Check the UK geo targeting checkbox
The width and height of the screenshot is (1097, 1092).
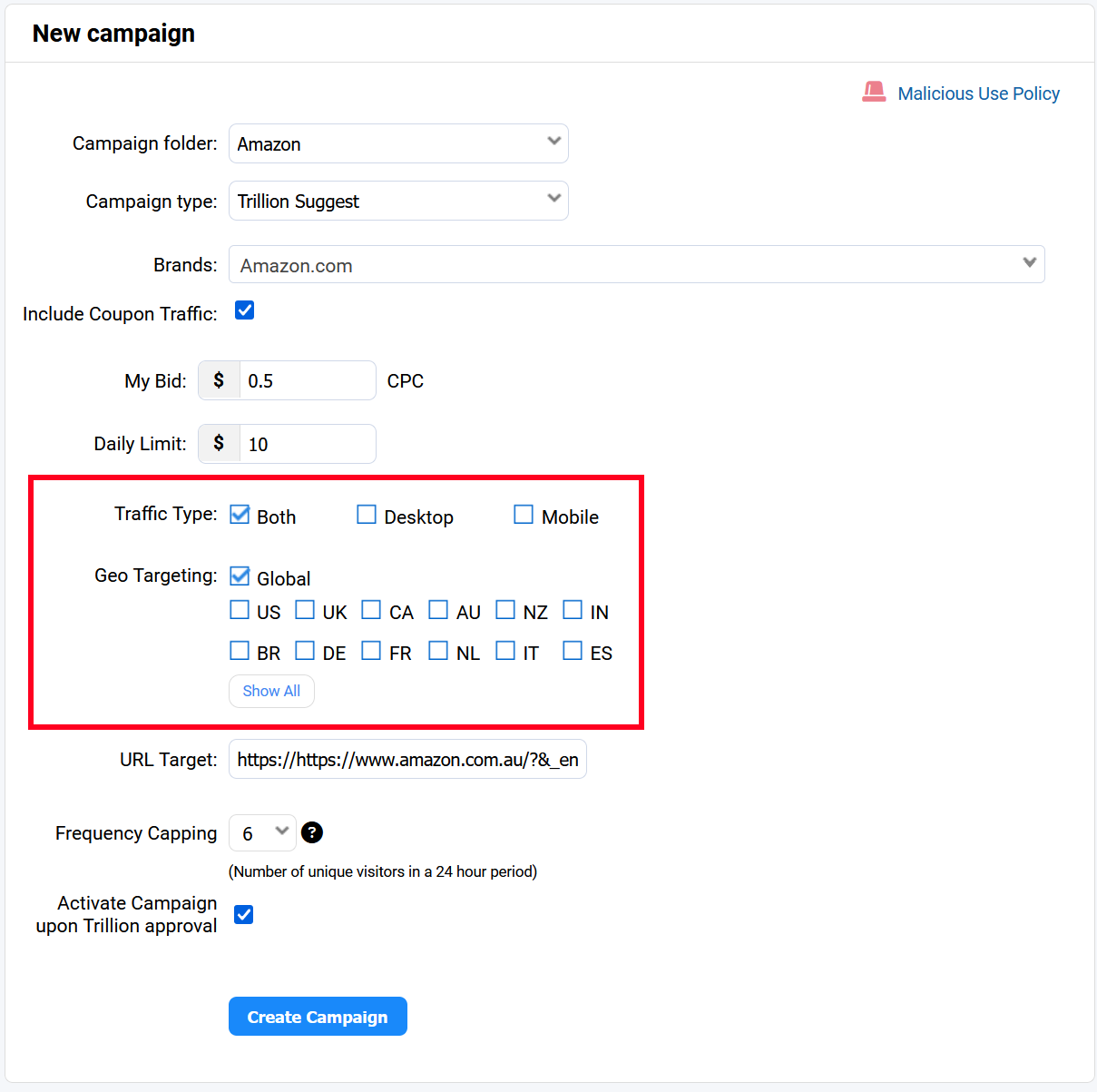[x=305, y=610]
